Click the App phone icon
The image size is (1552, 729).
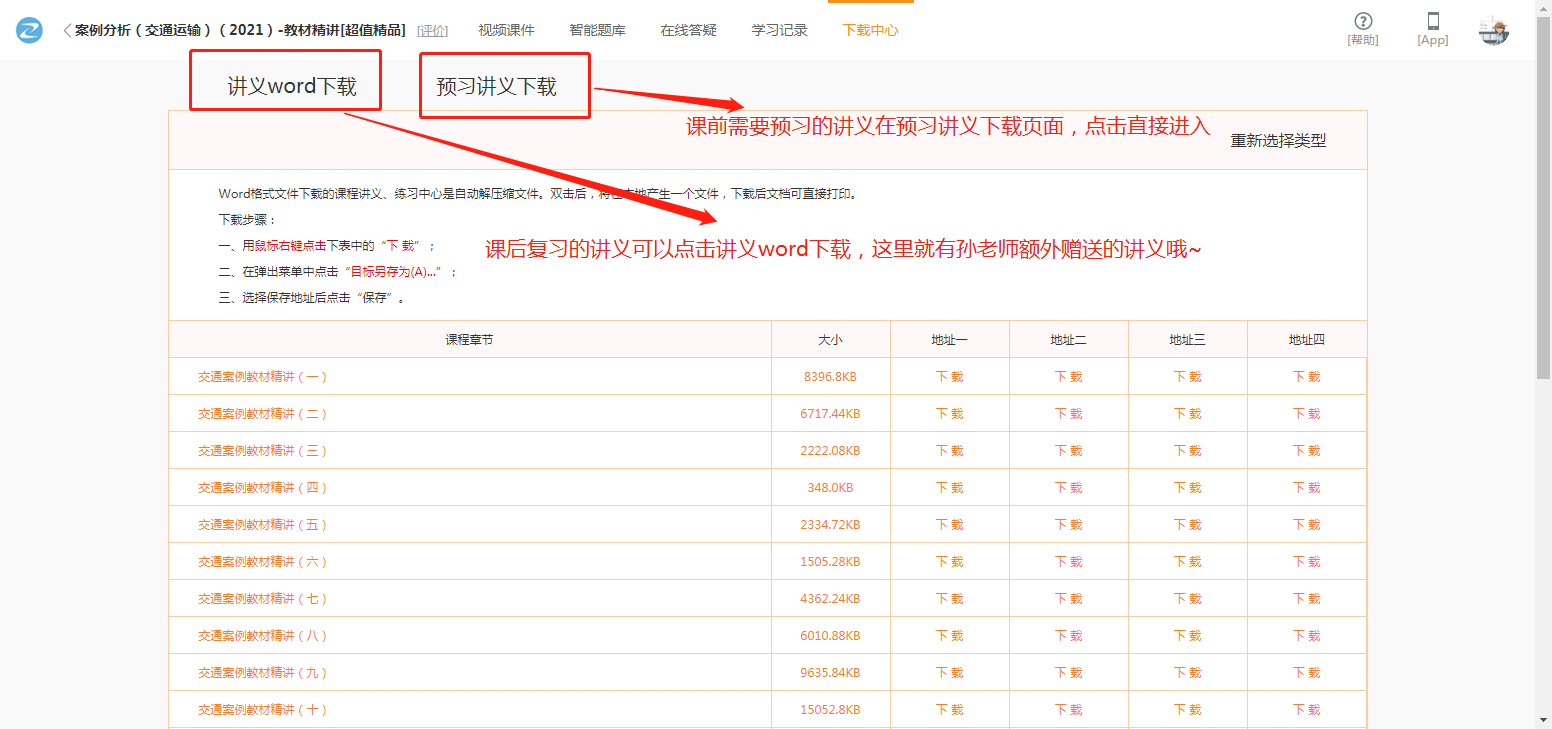coord(1433,21)
